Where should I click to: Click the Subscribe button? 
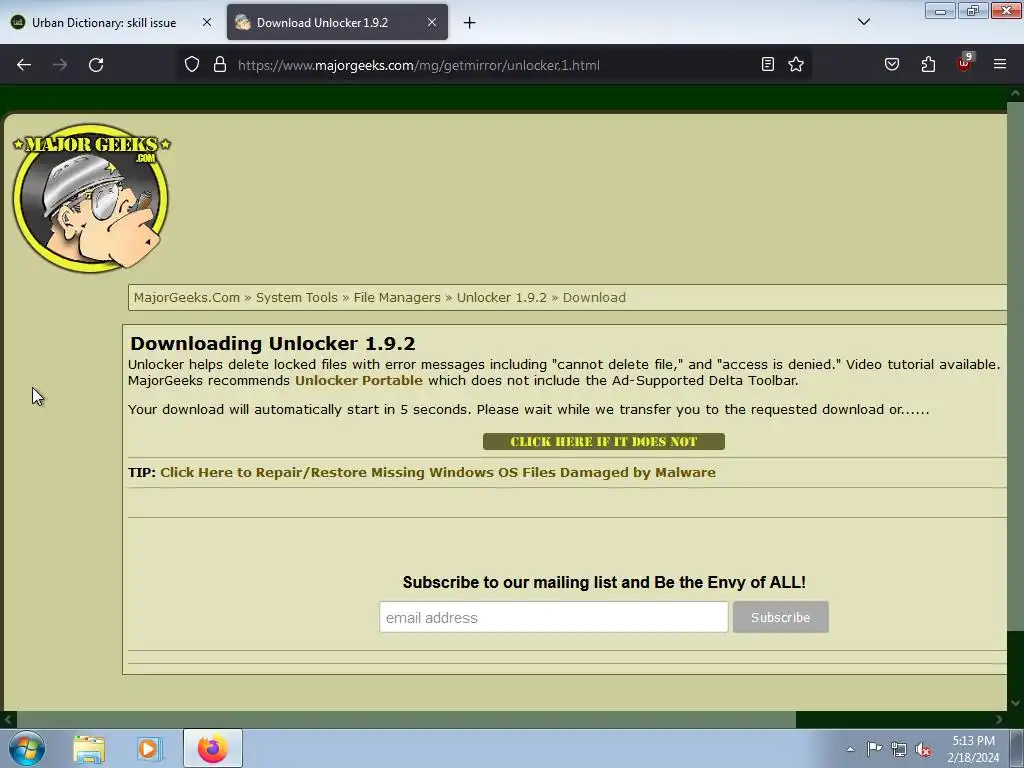(780, 617)
